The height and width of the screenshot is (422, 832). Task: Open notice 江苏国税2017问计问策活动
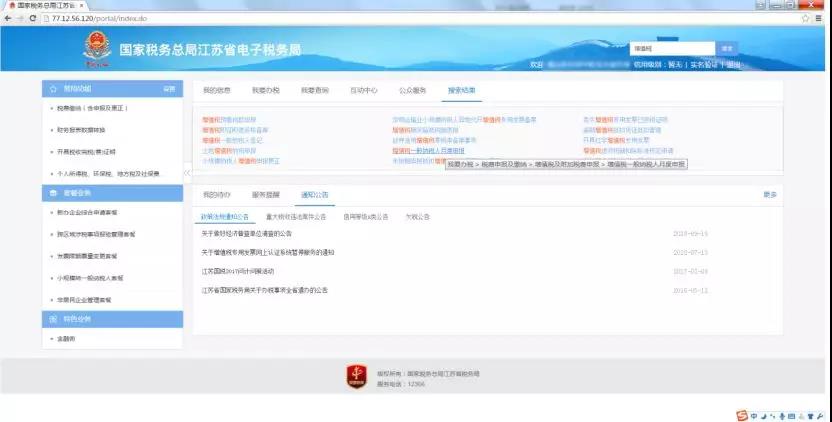pyautogui.click(x=238, y=271)
